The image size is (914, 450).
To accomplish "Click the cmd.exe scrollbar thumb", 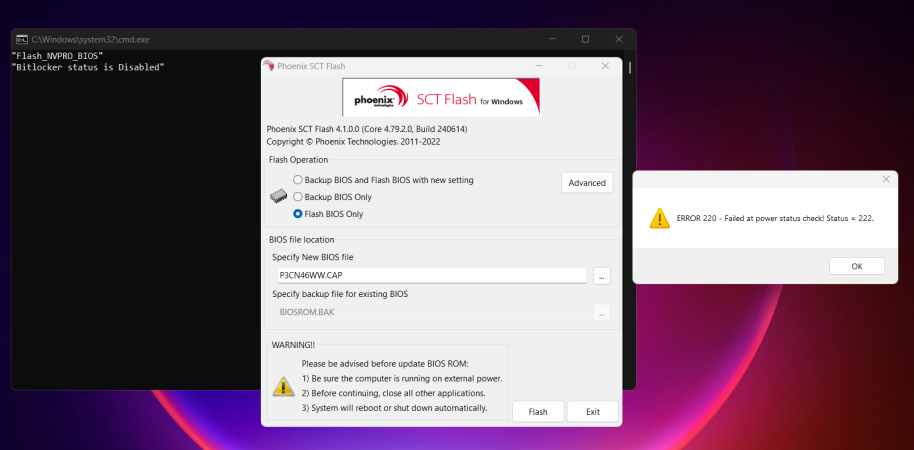I will pos(630,68).
